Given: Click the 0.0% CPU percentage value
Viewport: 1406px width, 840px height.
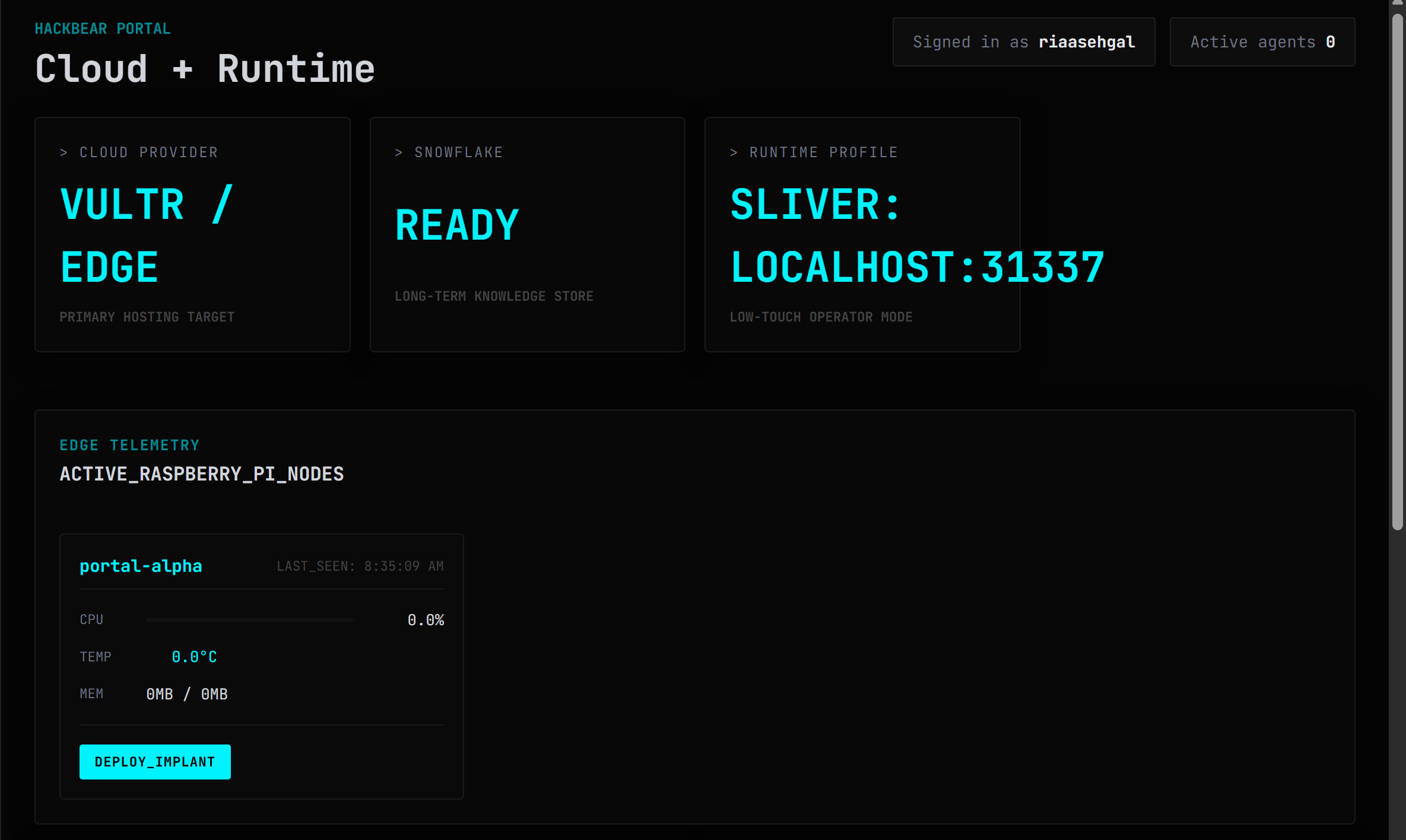Looking at the screenshot, I should pyautogui.click(x=426, y=620).
